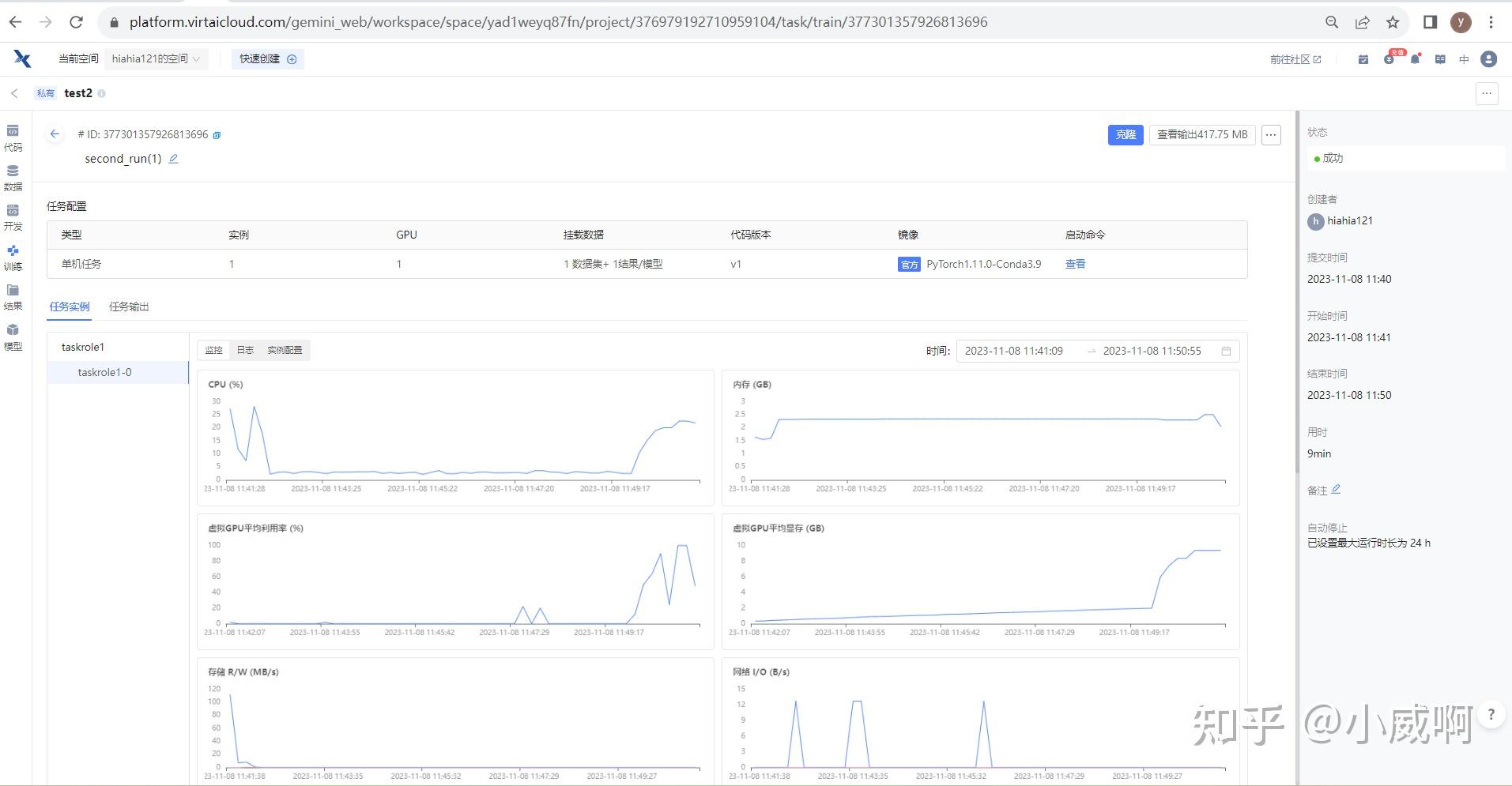Click the collapse arrow left of test2

tap(14, 93)
